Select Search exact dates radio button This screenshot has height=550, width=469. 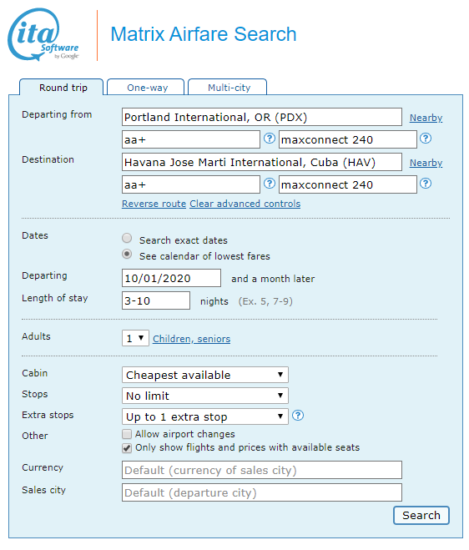pos(127,238)
